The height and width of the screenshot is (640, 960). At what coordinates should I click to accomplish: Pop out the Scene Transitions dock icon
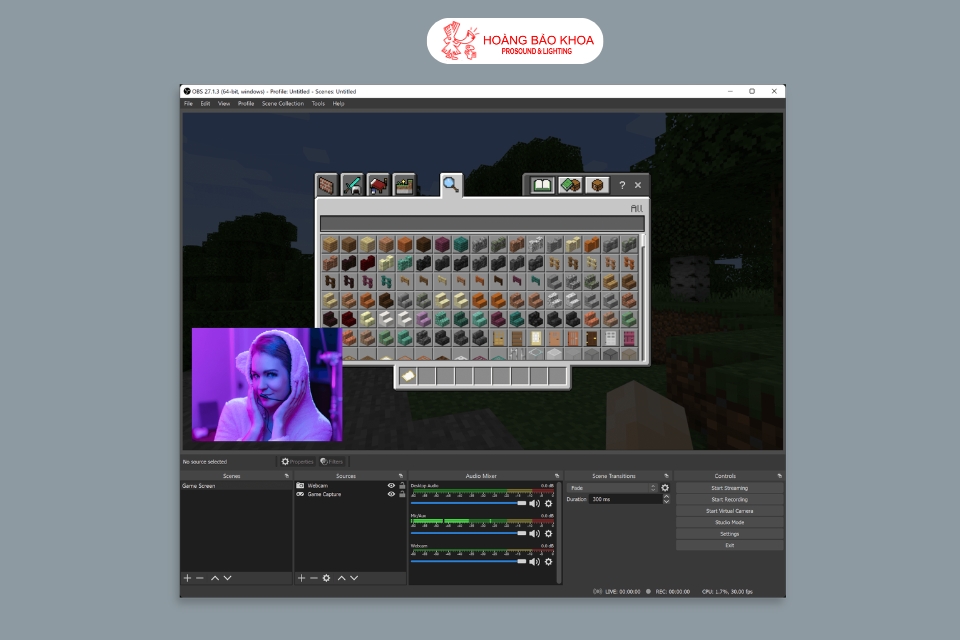666,476
